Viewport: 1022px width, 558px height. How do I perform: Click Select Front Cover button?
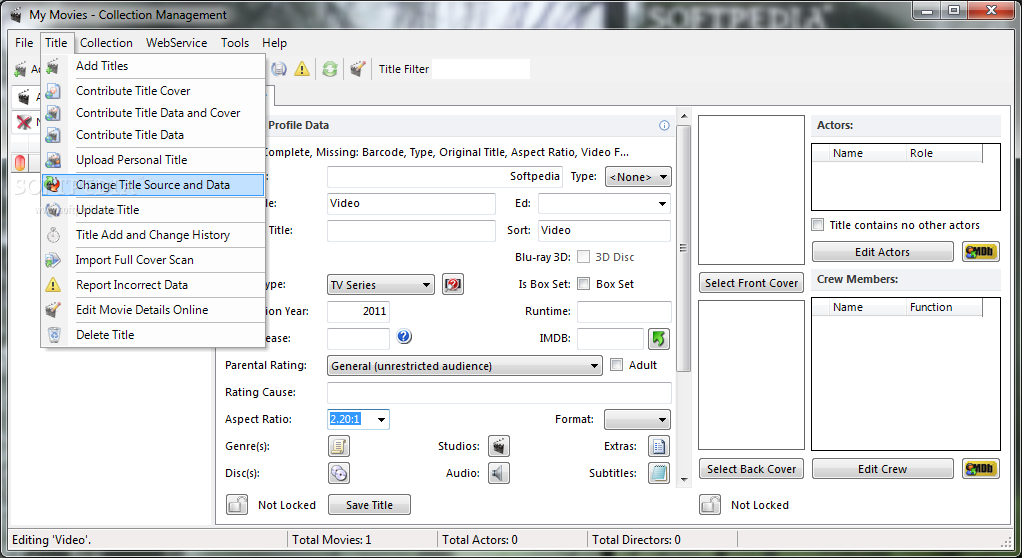pyautogui.click(x=752, y=283)
